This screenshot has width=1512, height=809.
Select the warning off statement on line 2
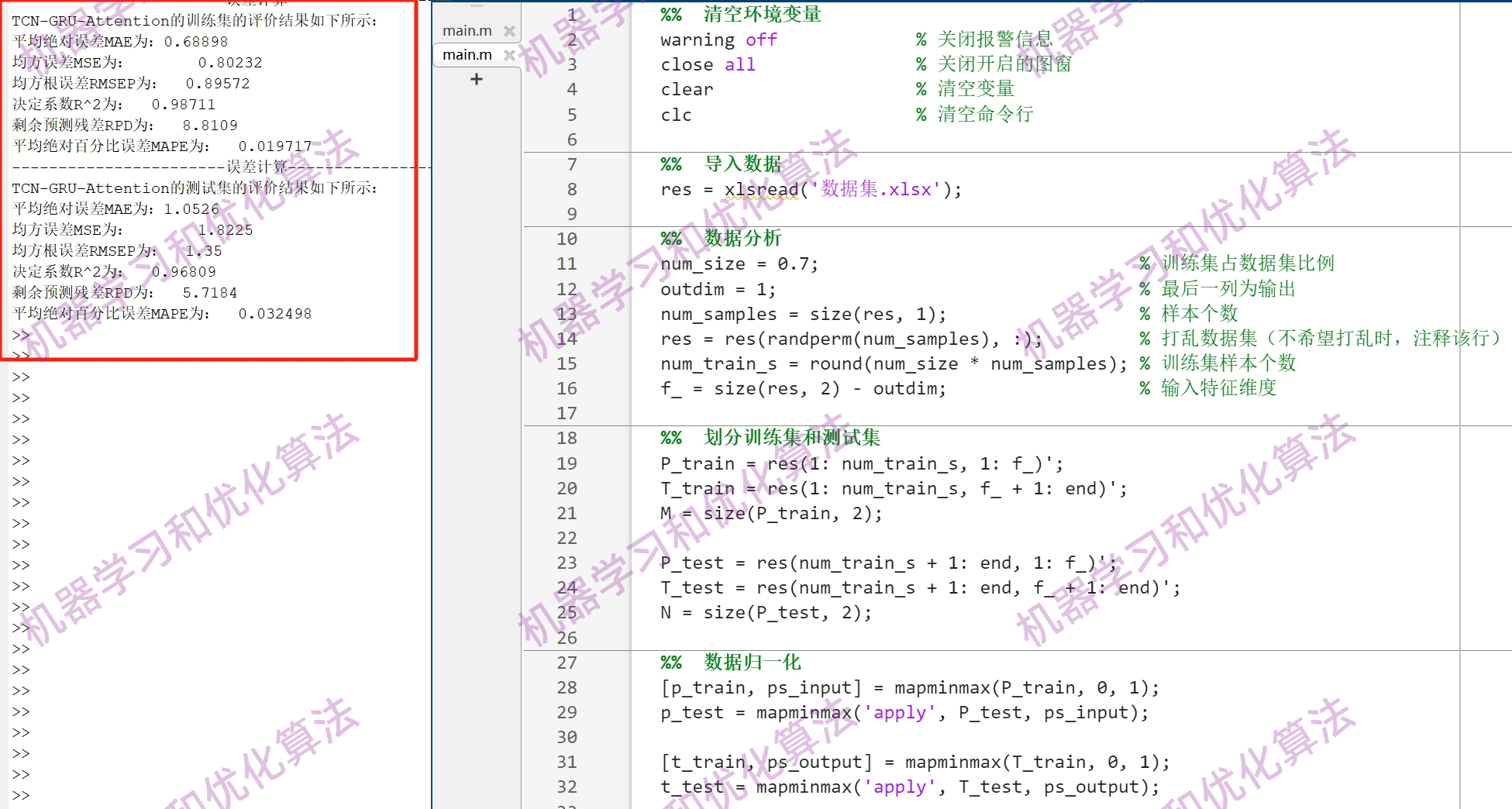pos(717,40)
